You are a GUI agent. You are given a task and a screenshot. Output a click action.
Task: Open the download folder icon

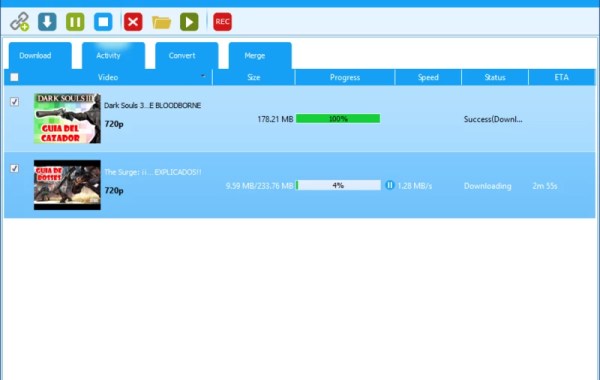pyautogui.click(x=161, y=22)
